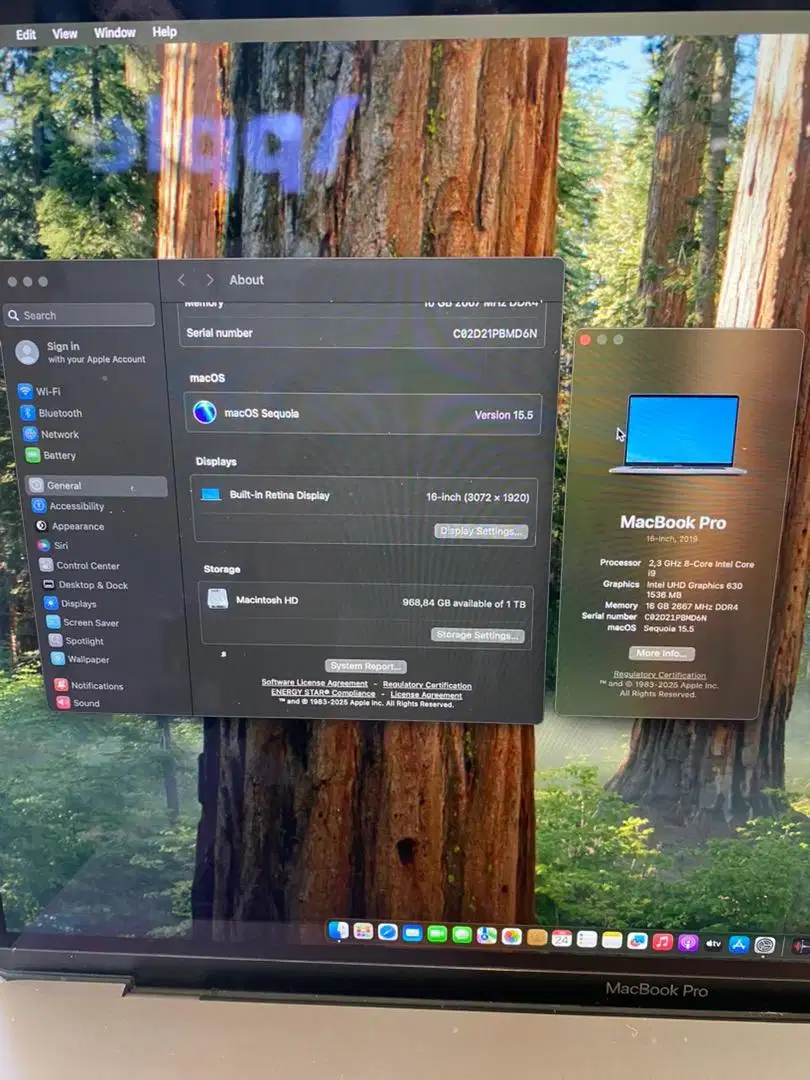The height and width of the screenshot is (1080, 810).
Task: Open the ENERGY STAR Compliance link
Action: click(323, 692)
